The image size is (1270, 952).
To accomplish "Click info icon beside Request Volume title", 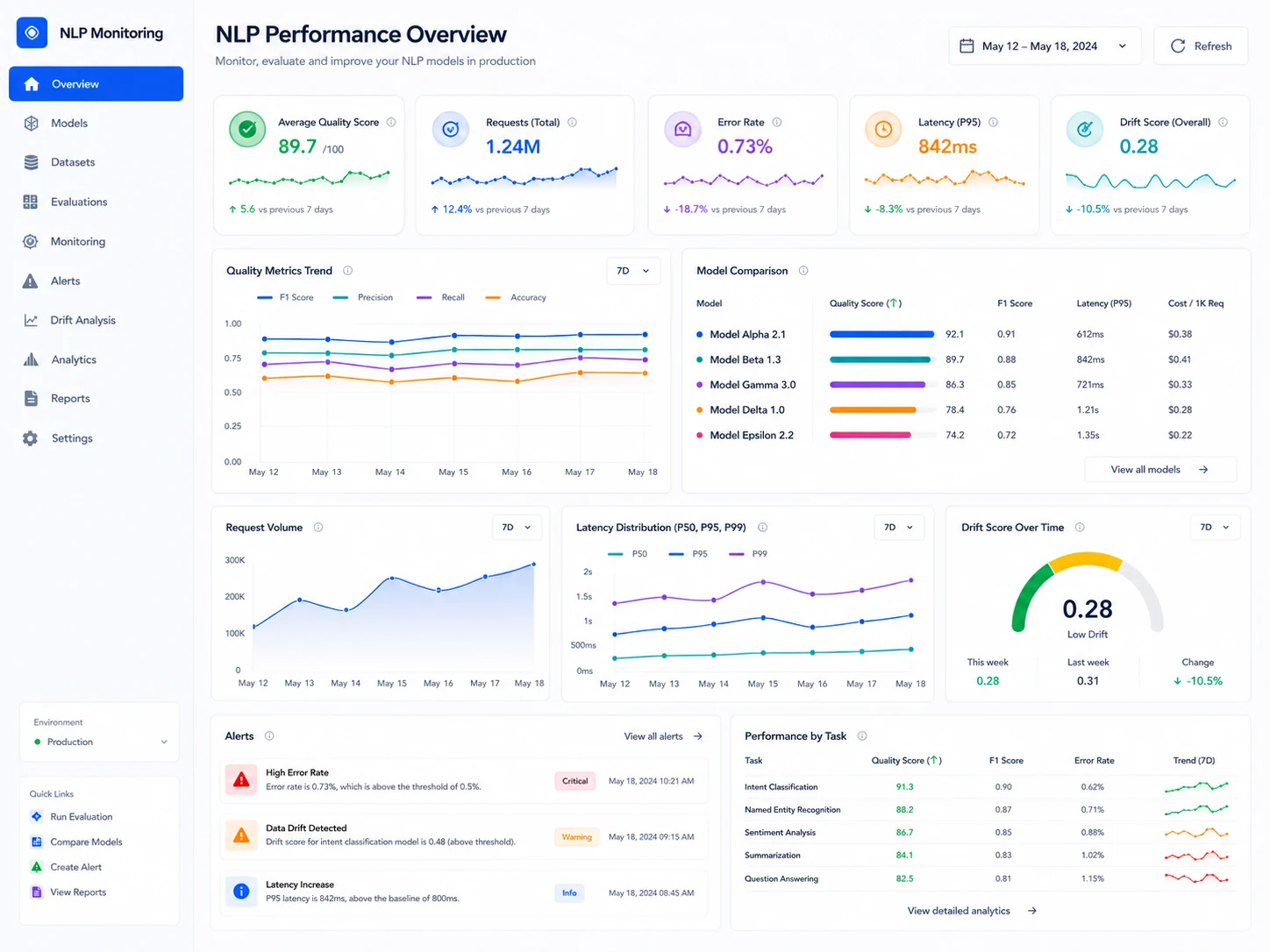I will pos(318,528).
